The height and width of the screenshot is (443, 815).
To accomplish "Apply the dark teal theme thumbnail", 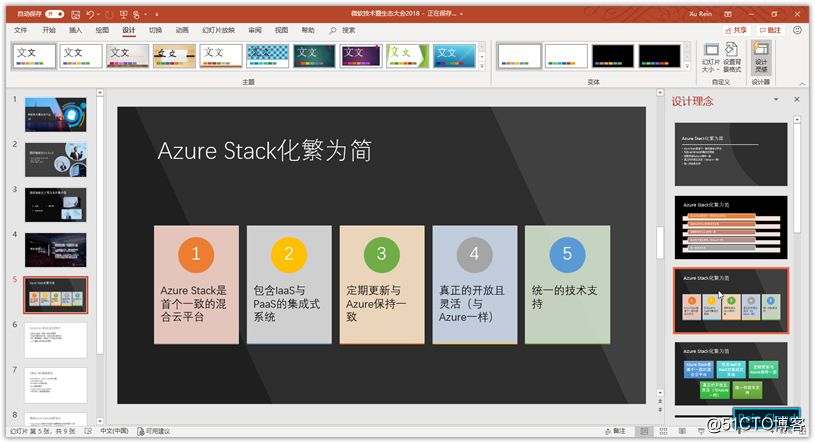I will [314, 56].
